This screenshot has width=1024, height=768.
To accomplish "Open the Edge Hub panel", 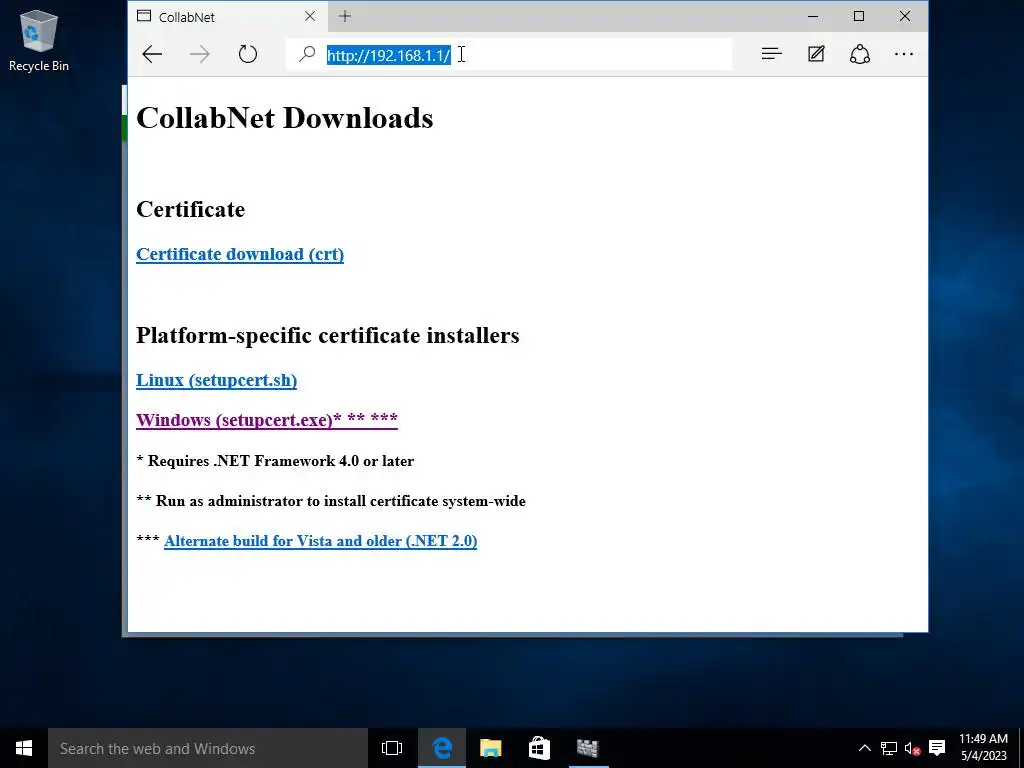I will (x=771, y=54).
